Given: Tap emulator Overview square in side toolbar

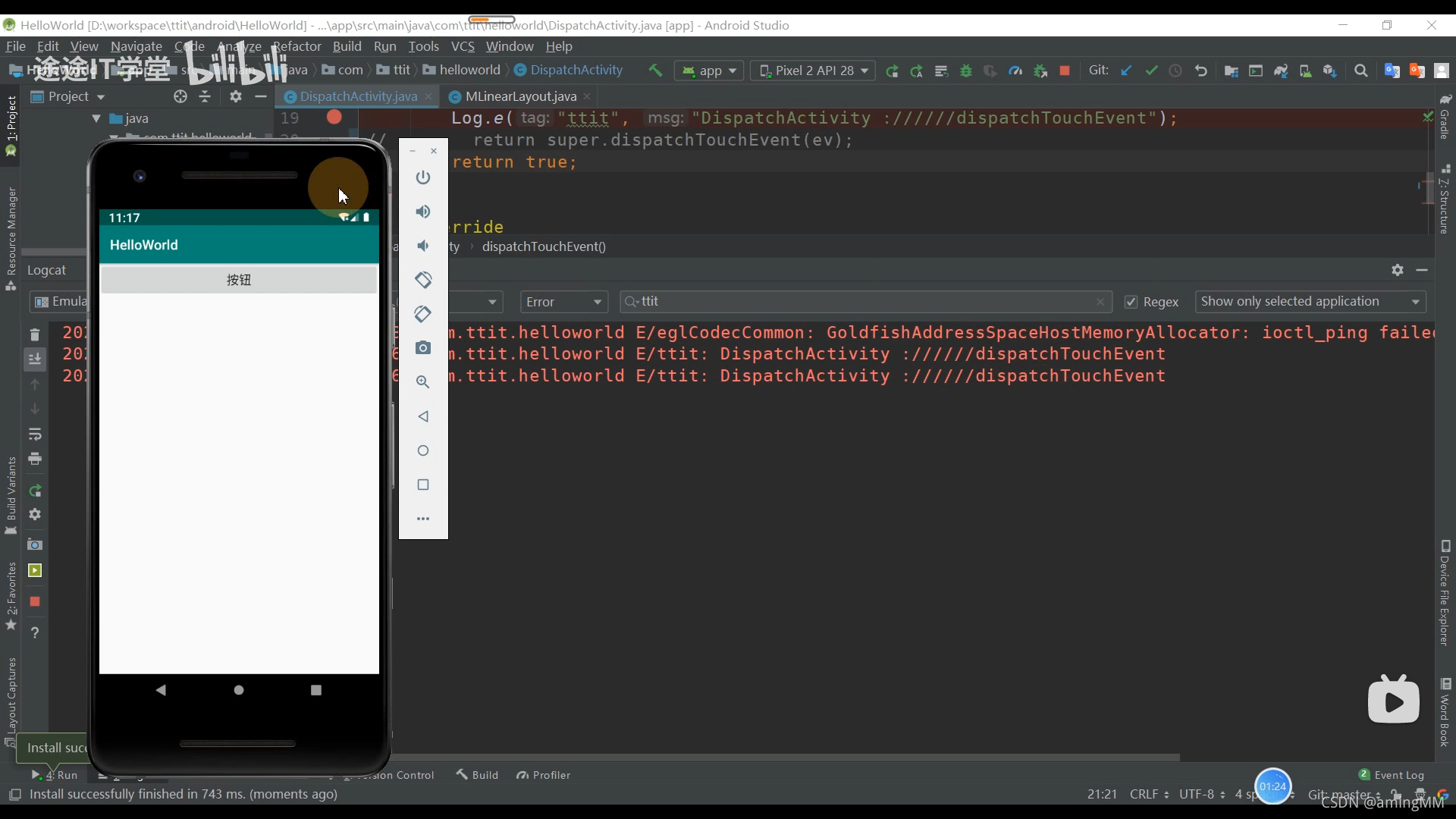Looking at the screenshot, I should tap(423, 485).
